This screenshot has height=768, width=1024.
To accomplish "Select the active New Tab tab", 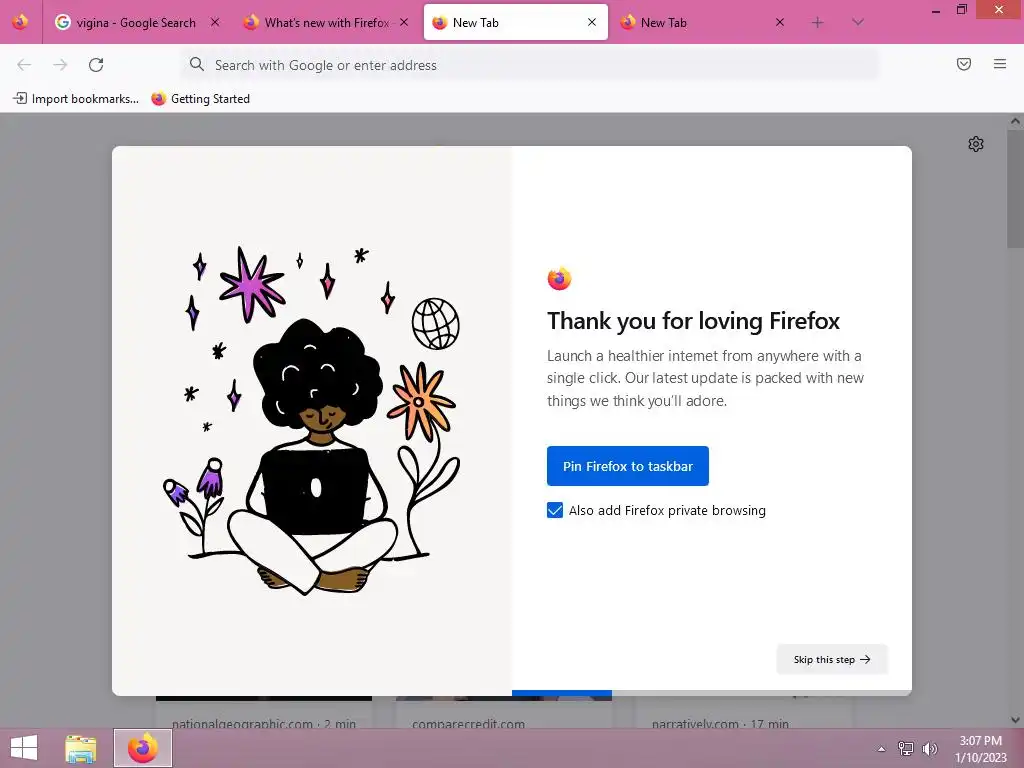I will (x=515, y=22).
